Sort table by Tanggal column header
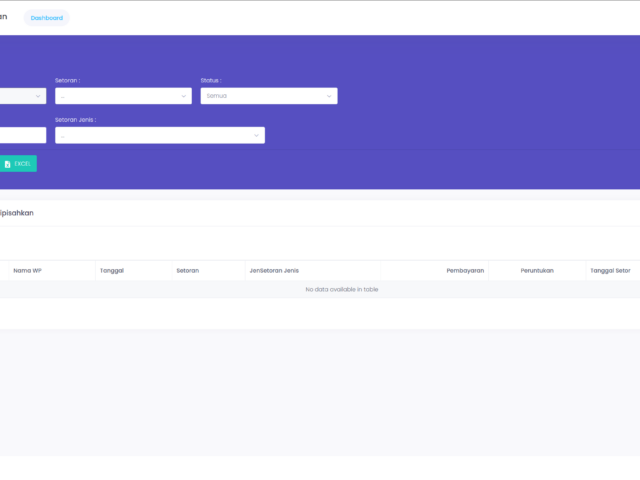Screen dimensions: 640x480 (x=134, y=271)
